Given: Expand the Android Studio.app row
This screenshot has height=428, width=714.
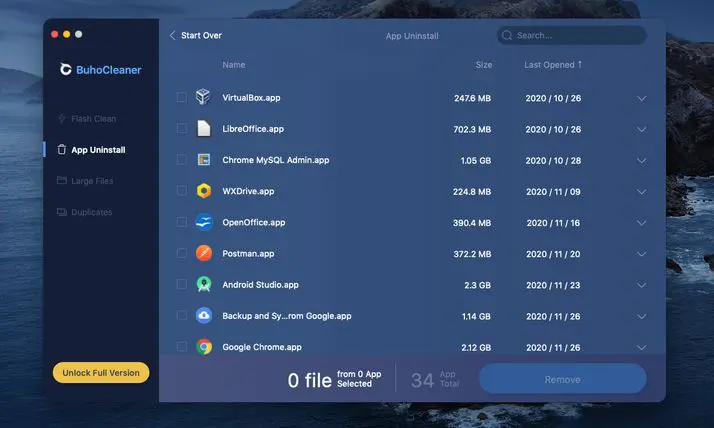Looking at the screenshot, I should (642, 285).
